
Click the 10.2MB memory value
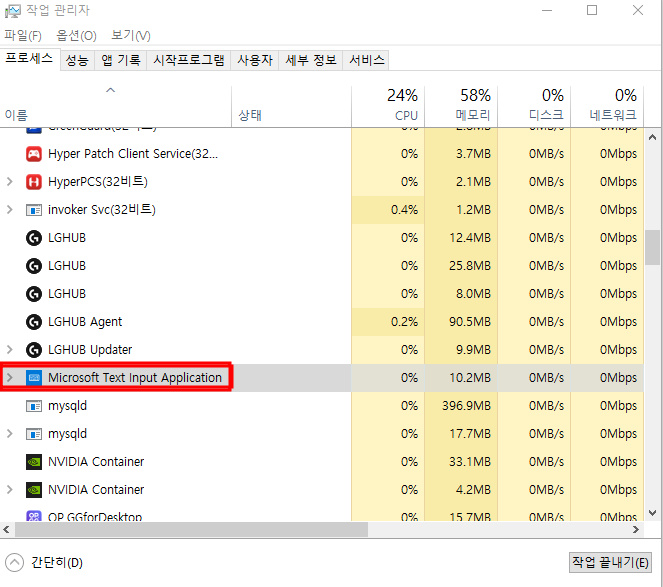470,378
